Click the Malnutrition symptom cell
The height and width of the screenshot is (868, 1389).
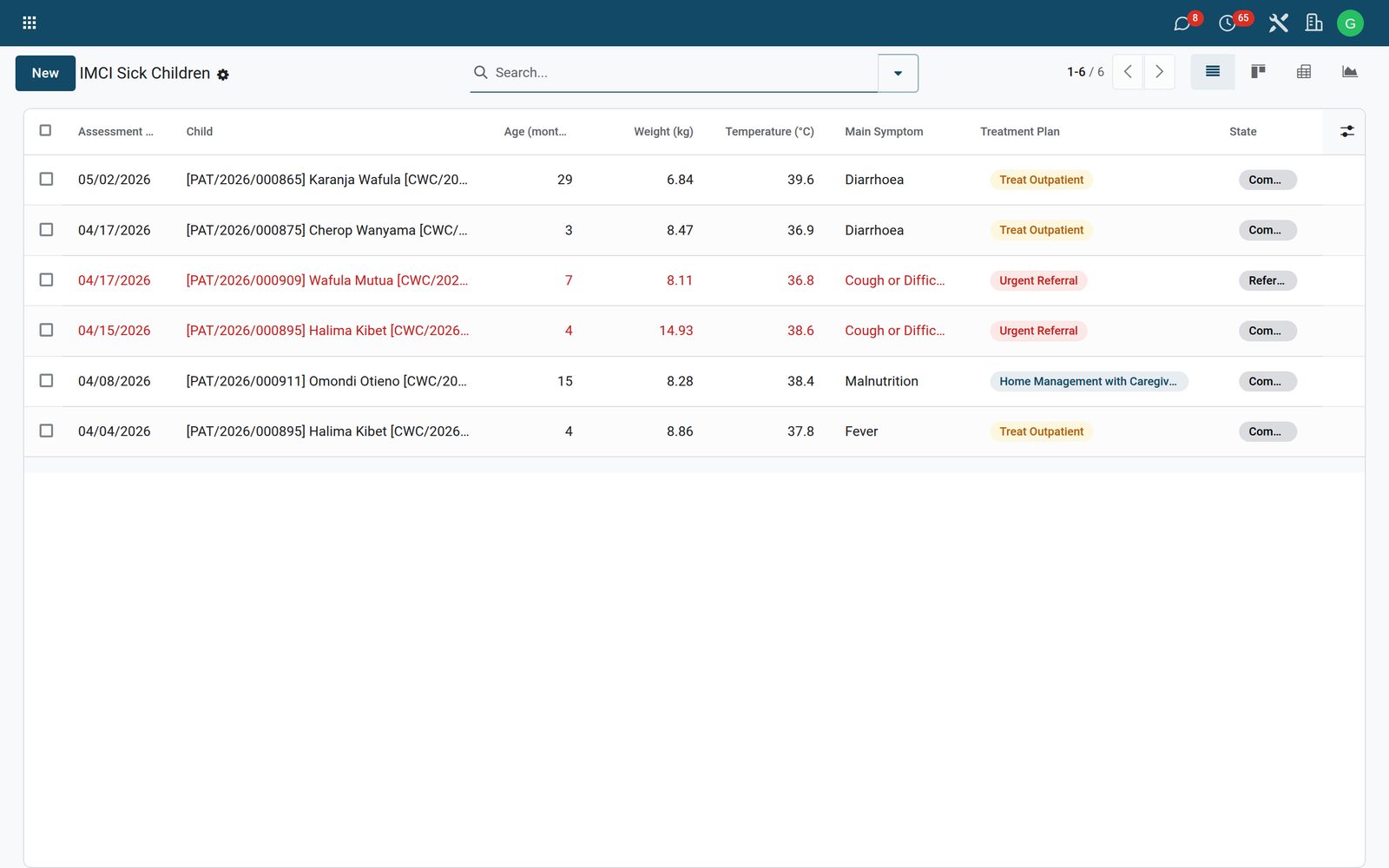tap(881, 381)
